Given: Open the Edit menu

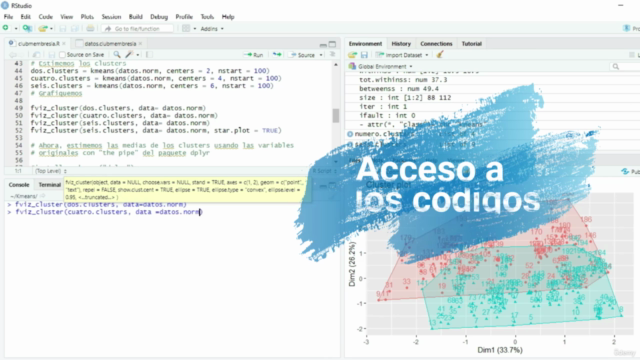Looking at the screenshot, I should (25, 17).
